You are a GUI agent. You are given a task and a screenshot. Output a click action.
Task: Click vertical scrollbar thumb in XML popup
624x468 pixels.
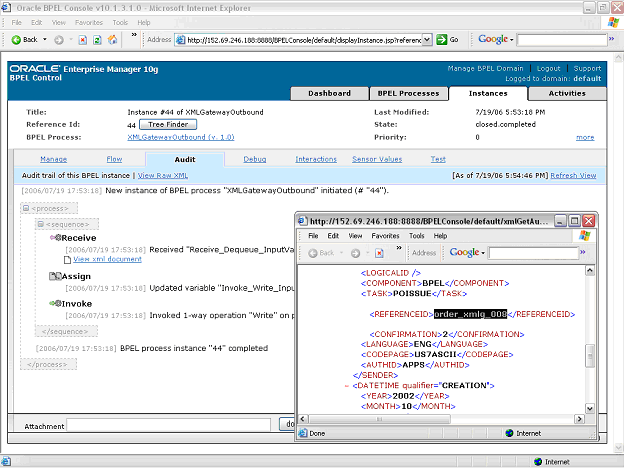coord(590,355)
